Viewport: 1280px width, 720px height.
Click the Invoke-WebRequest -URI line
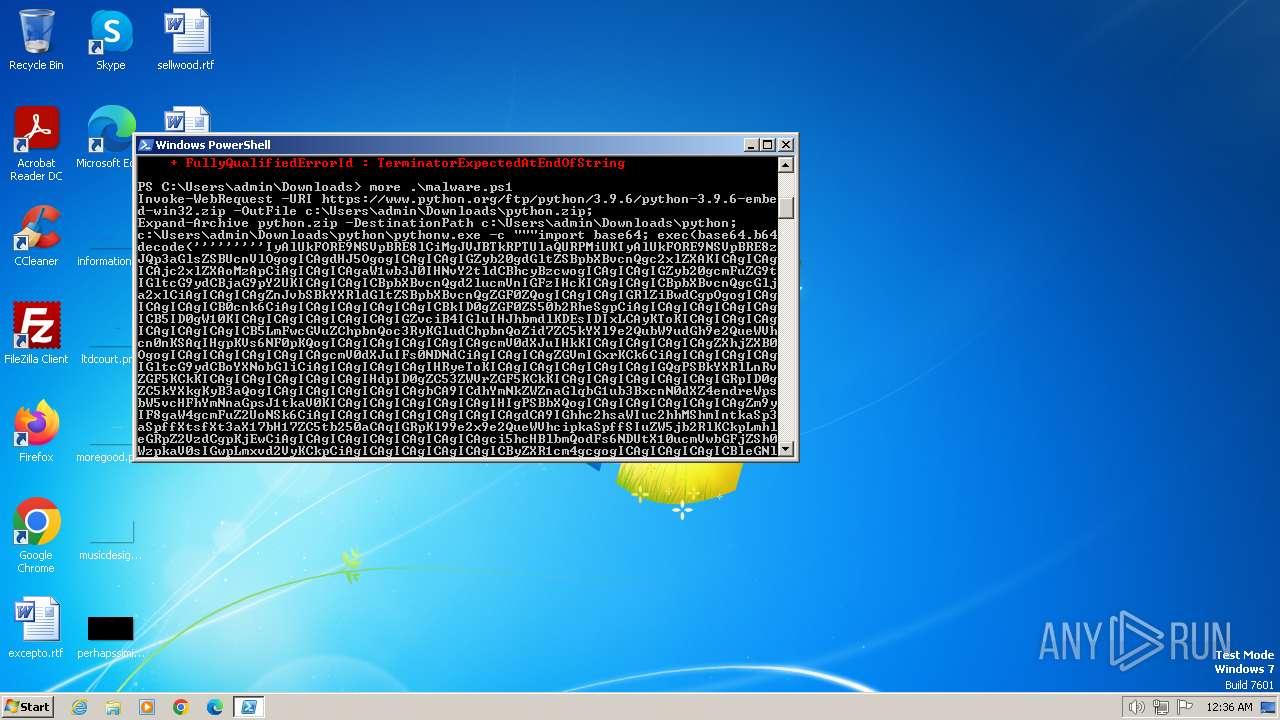[x=457, y=199]
